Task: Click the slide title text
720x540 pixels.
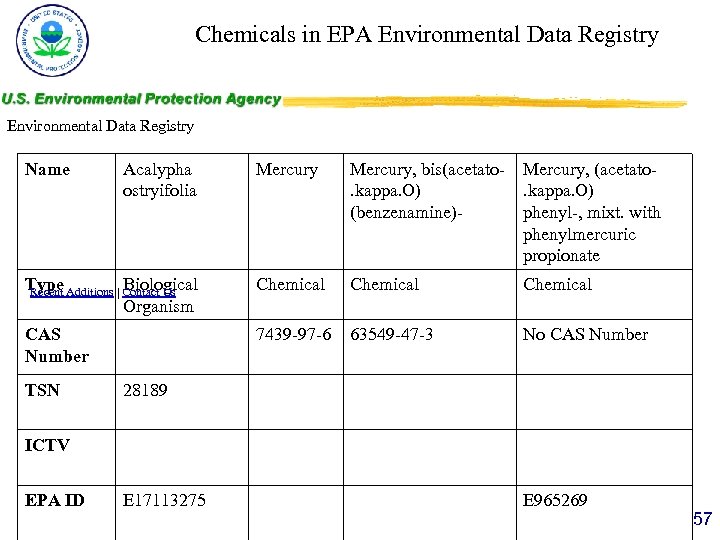Action: coord(427,35)
